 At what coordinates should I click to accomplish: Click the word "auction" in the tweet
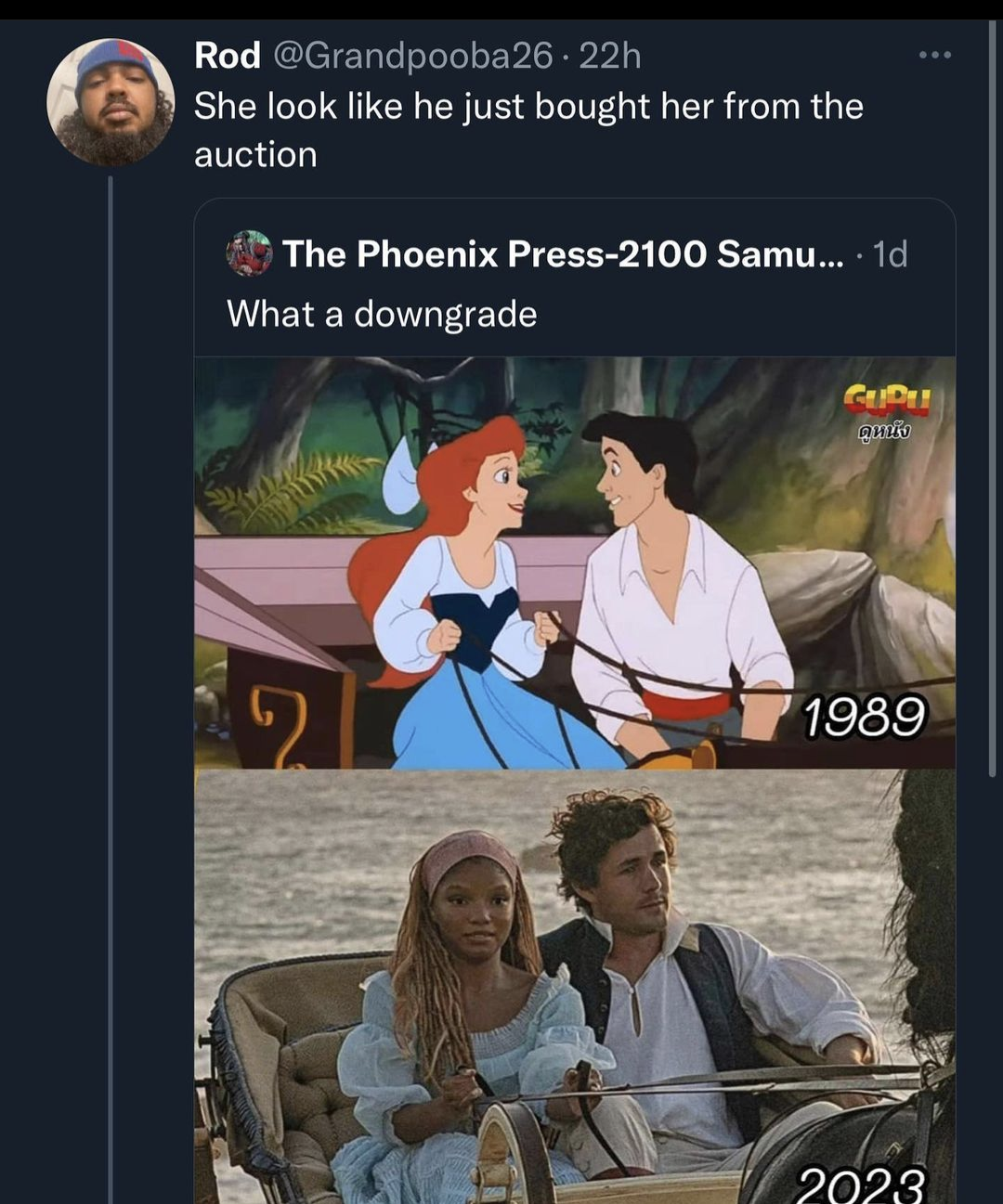pos(255,155)
